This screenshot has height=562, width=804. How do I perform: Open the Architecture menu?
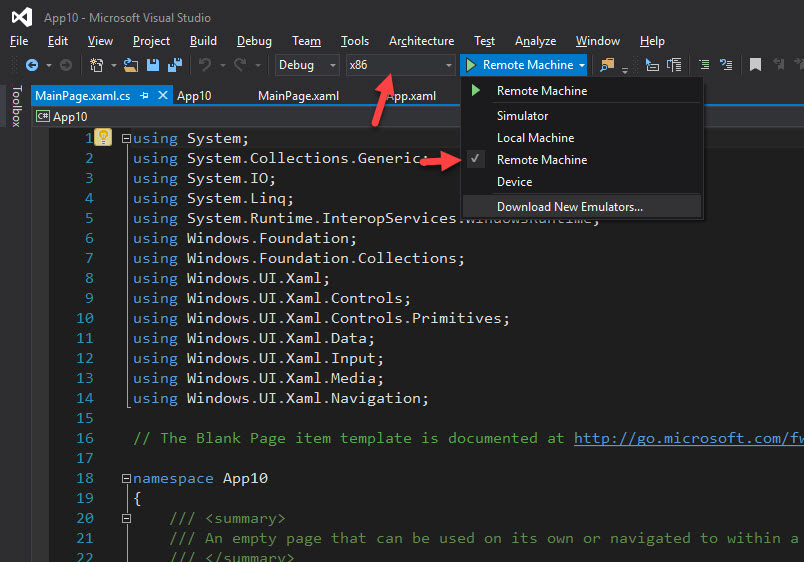pyautogui.click(x=421, y=41)
